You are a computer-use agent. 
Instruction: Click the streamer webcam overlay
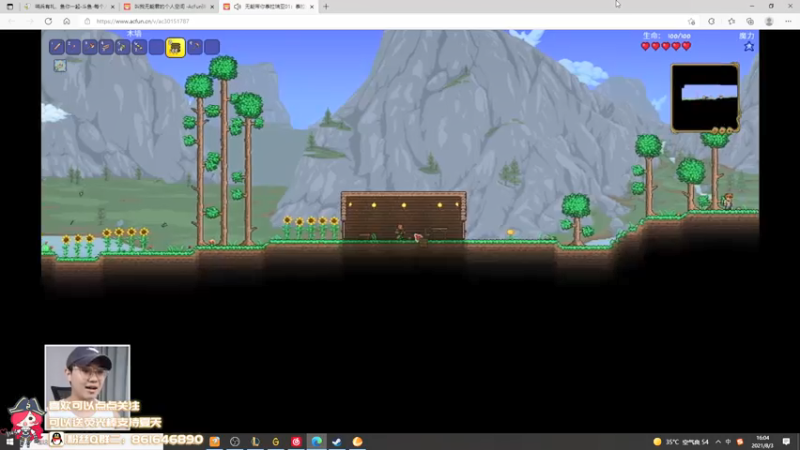[x=87, y=387]
